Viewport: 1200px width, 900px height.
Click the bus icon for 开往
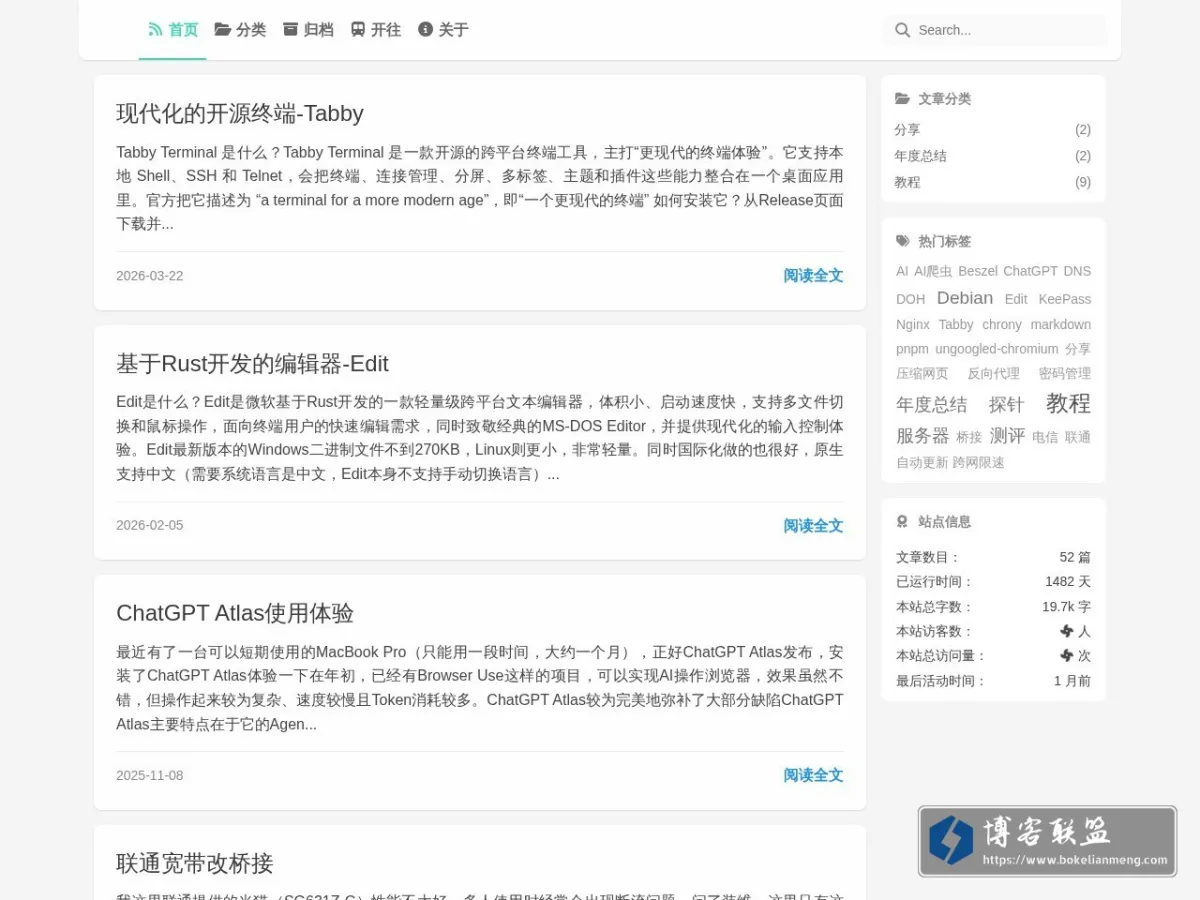(x=358, y=30)
